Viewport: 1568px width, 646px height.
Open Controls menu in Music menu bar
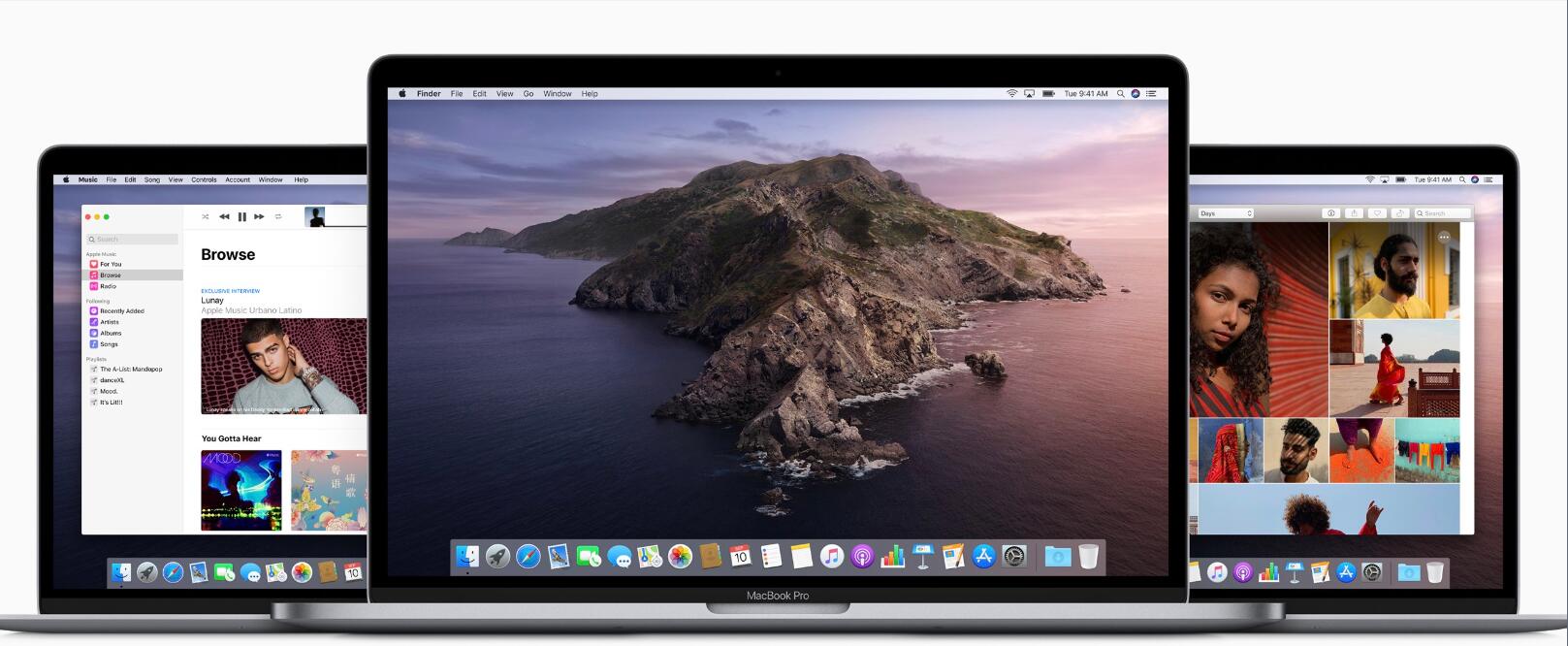[204, 179]
